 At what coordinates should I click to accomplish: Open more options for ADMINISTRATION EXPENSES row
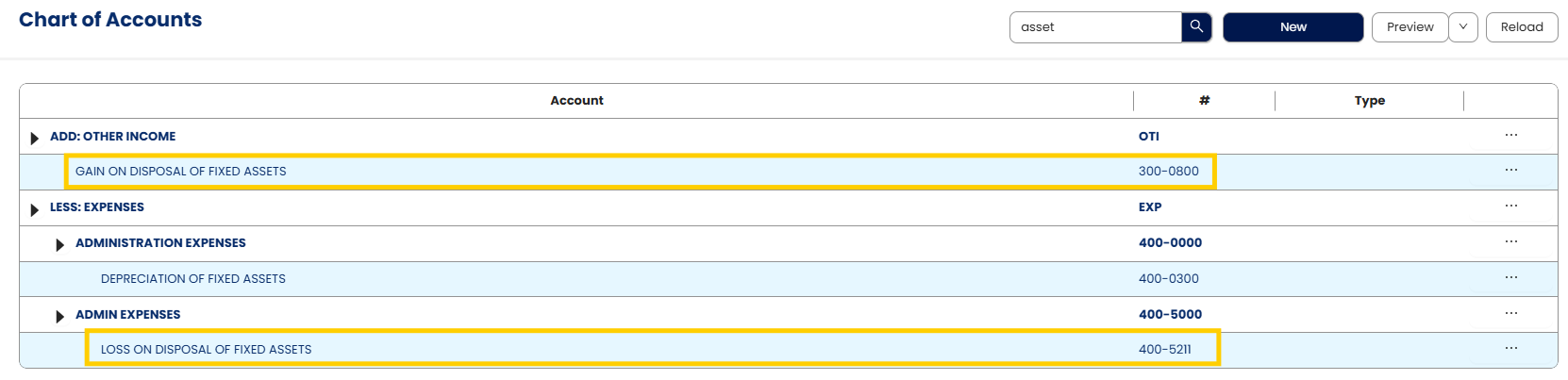[1511, 241]
